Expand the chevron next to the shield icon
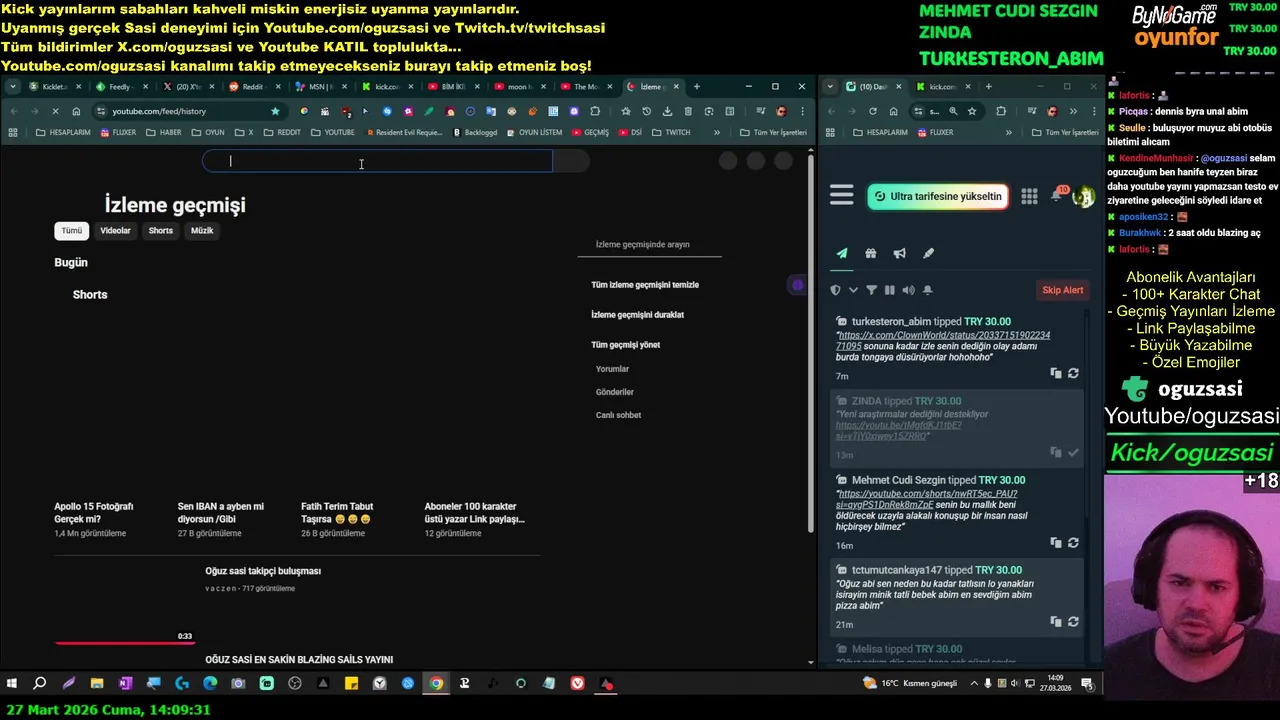This screenshot has height=720, width=1280. (853, 290)
